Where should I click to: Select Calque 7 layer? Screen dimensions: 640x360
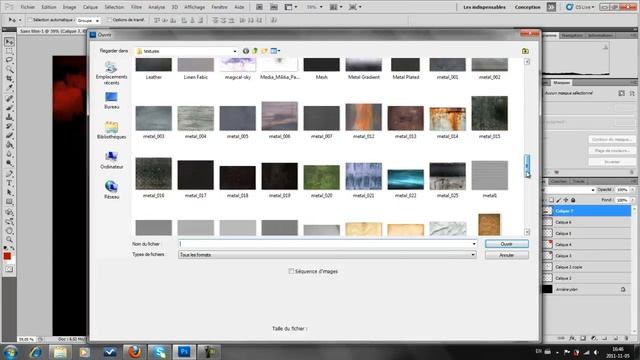[x=587, y=211]
